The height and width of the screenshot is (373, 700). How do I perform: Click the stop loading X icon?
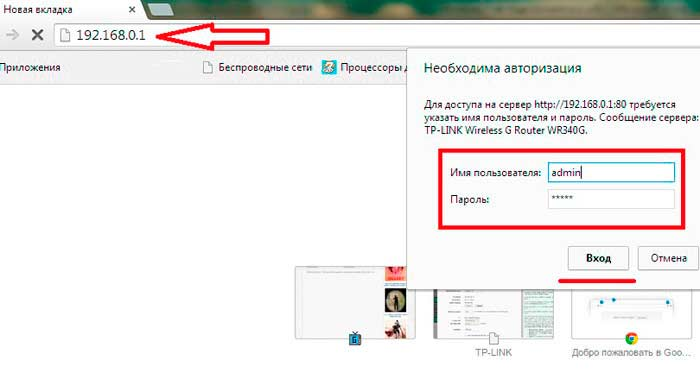click(38, 34)
